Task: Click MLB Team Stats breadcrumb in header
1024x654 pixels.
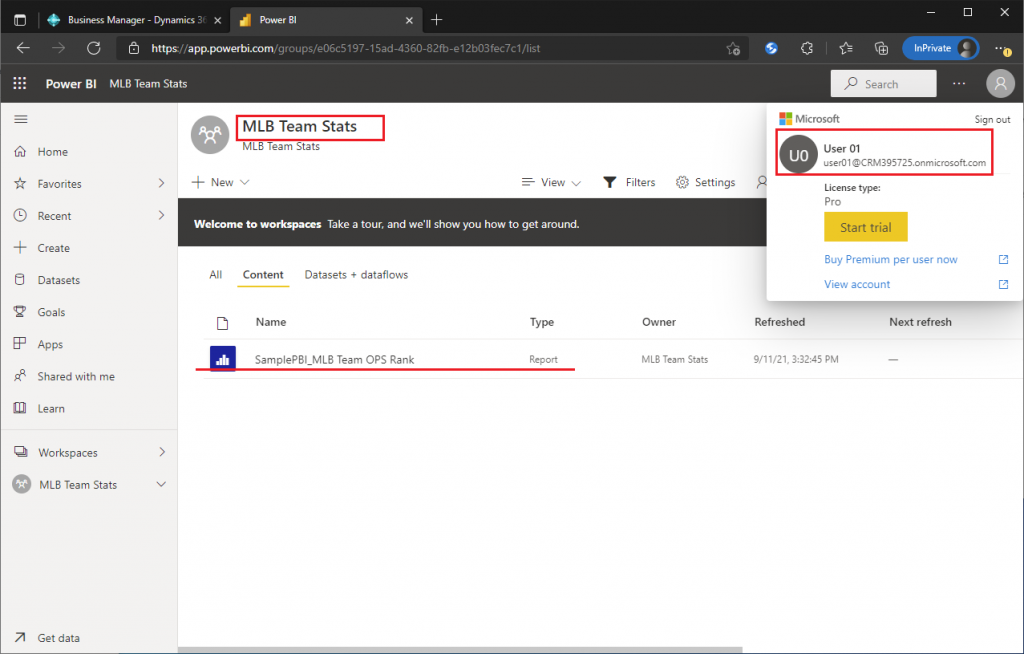Action: click(148, 84)
